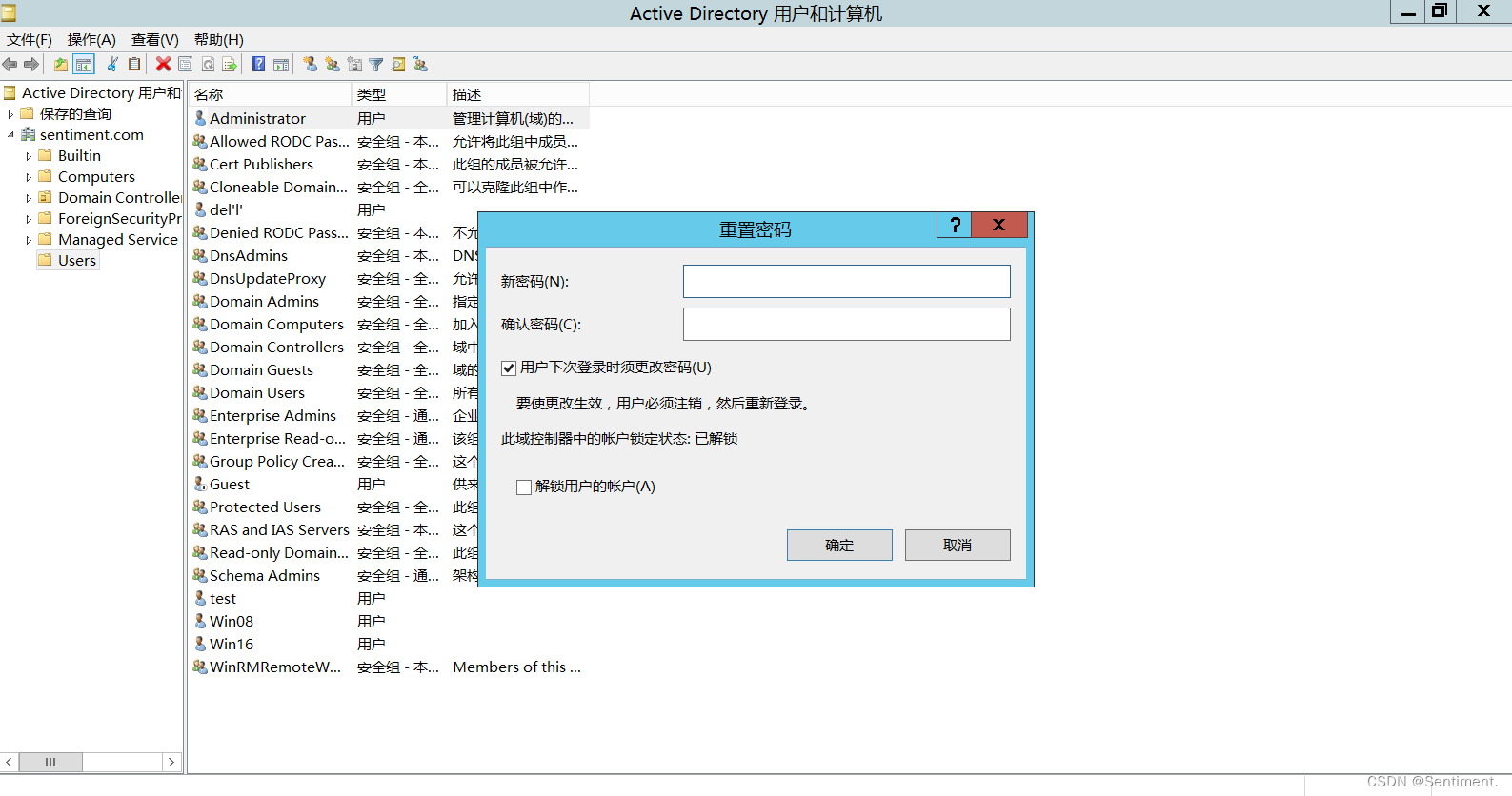The height and width of the screenshot is (796, 1512).
Task: Select the Win16 user row
Action: 389,644
